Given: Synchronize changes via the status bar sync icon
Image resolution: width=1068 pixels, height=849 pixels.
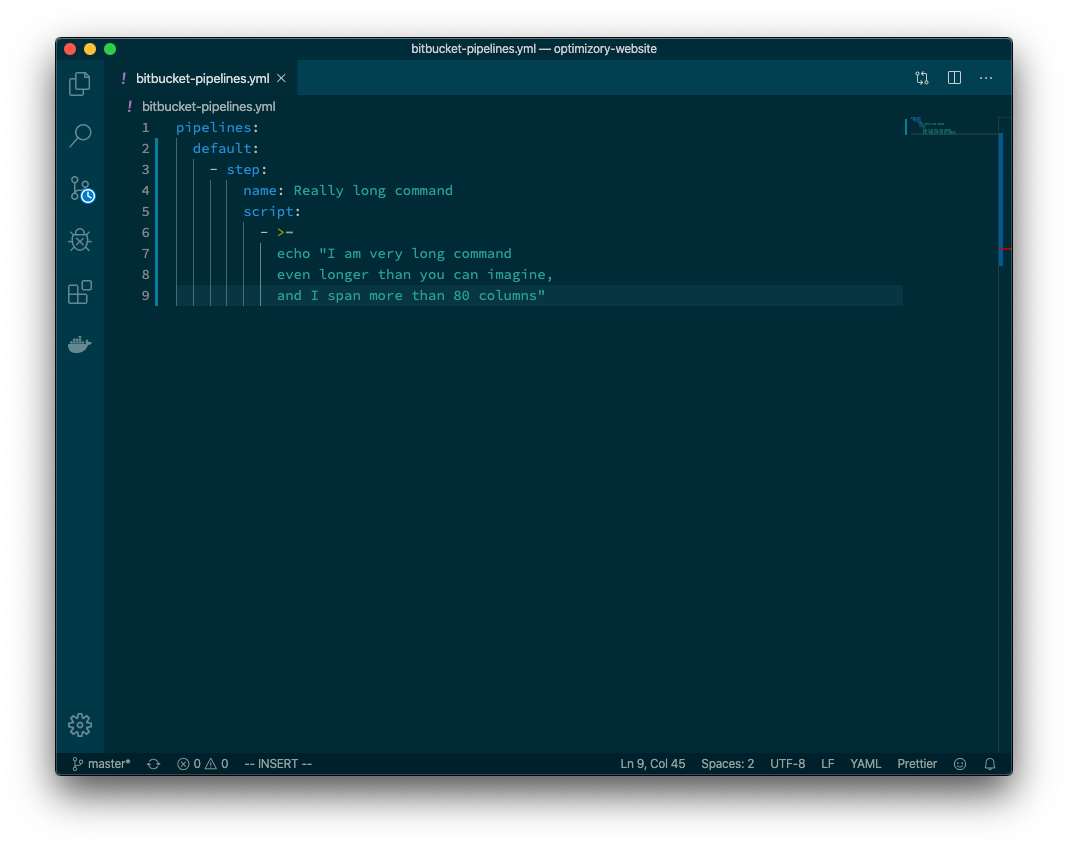Looking at the screenshot, I should tap(152, 763).
